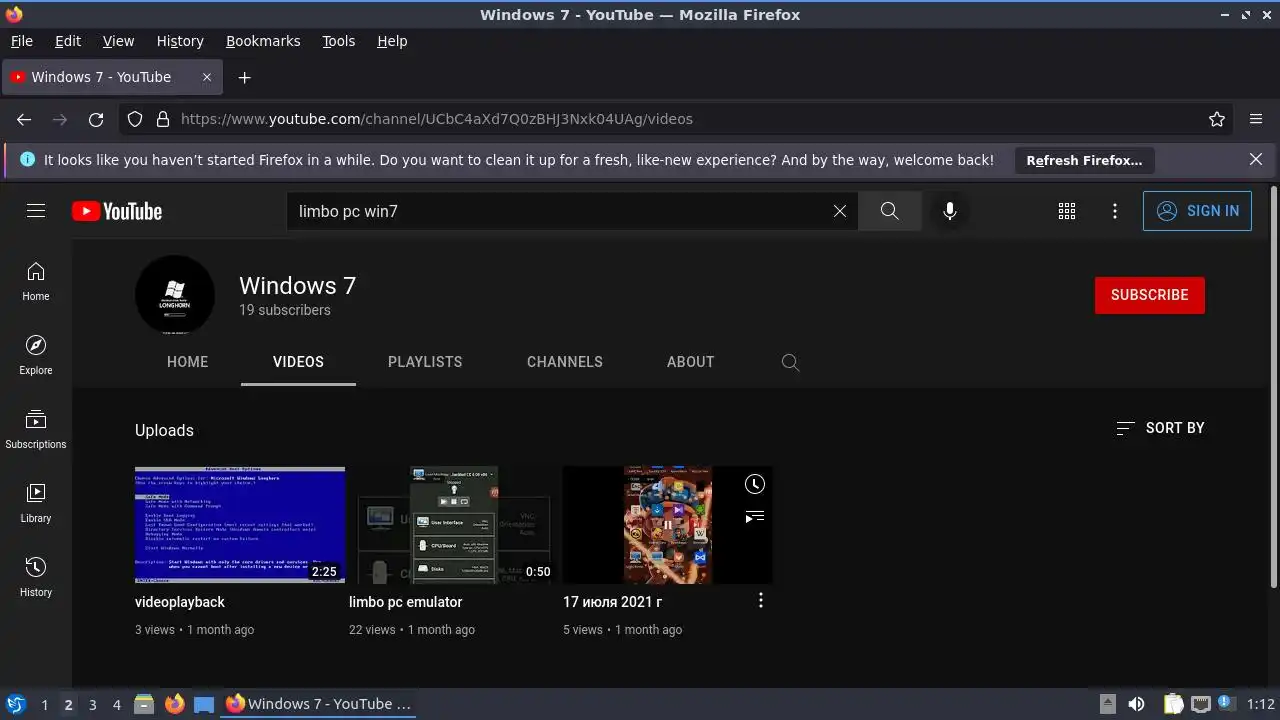The width and height of the screenshot is (1280, 720).
Task: Open Subscriptions in sidebar
Action: point(36,430)
